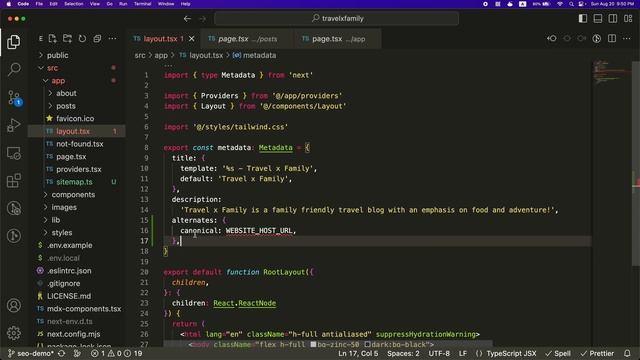Toggle Spell checker in status bar
Screen dimensions: 640x360
558,353
